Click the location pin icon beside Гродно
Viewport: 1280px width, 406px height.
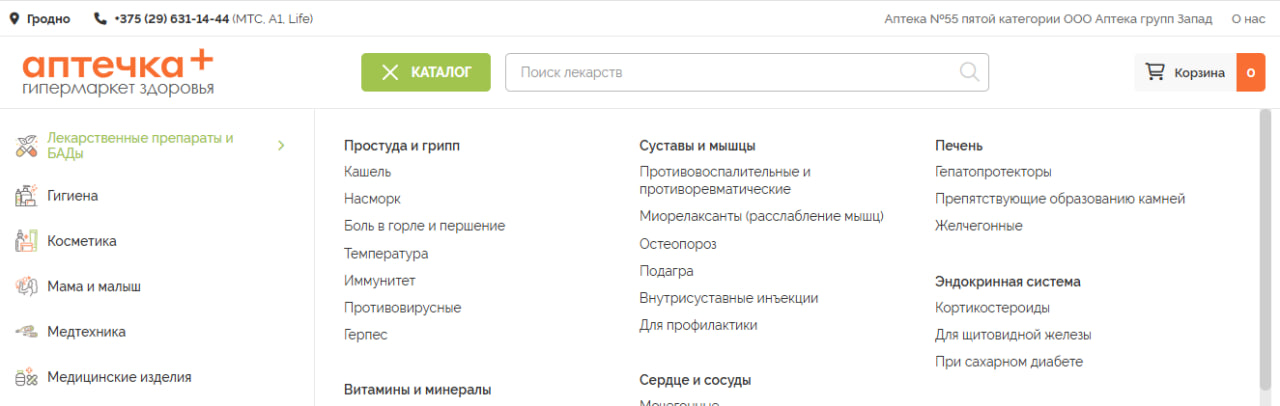tap(15, 18)
